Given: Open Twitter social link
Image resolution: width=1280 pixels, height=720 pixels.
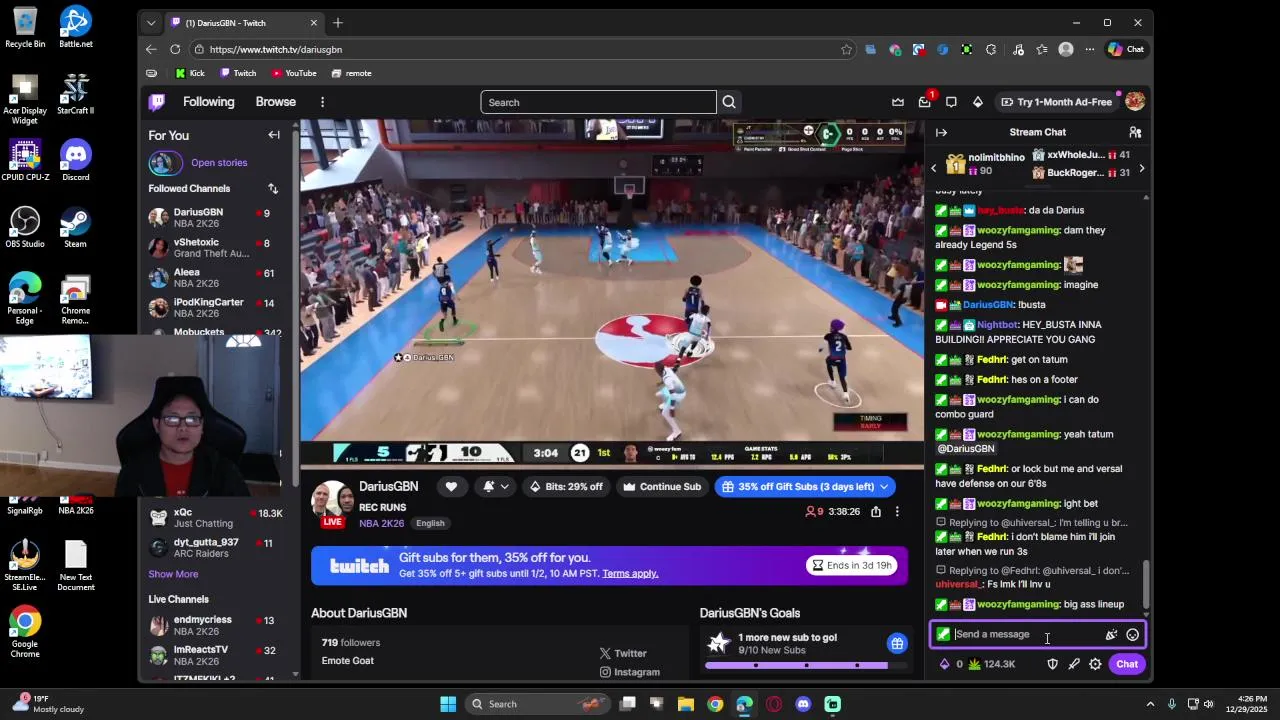Looking at the screenshot, I should 623,653.
